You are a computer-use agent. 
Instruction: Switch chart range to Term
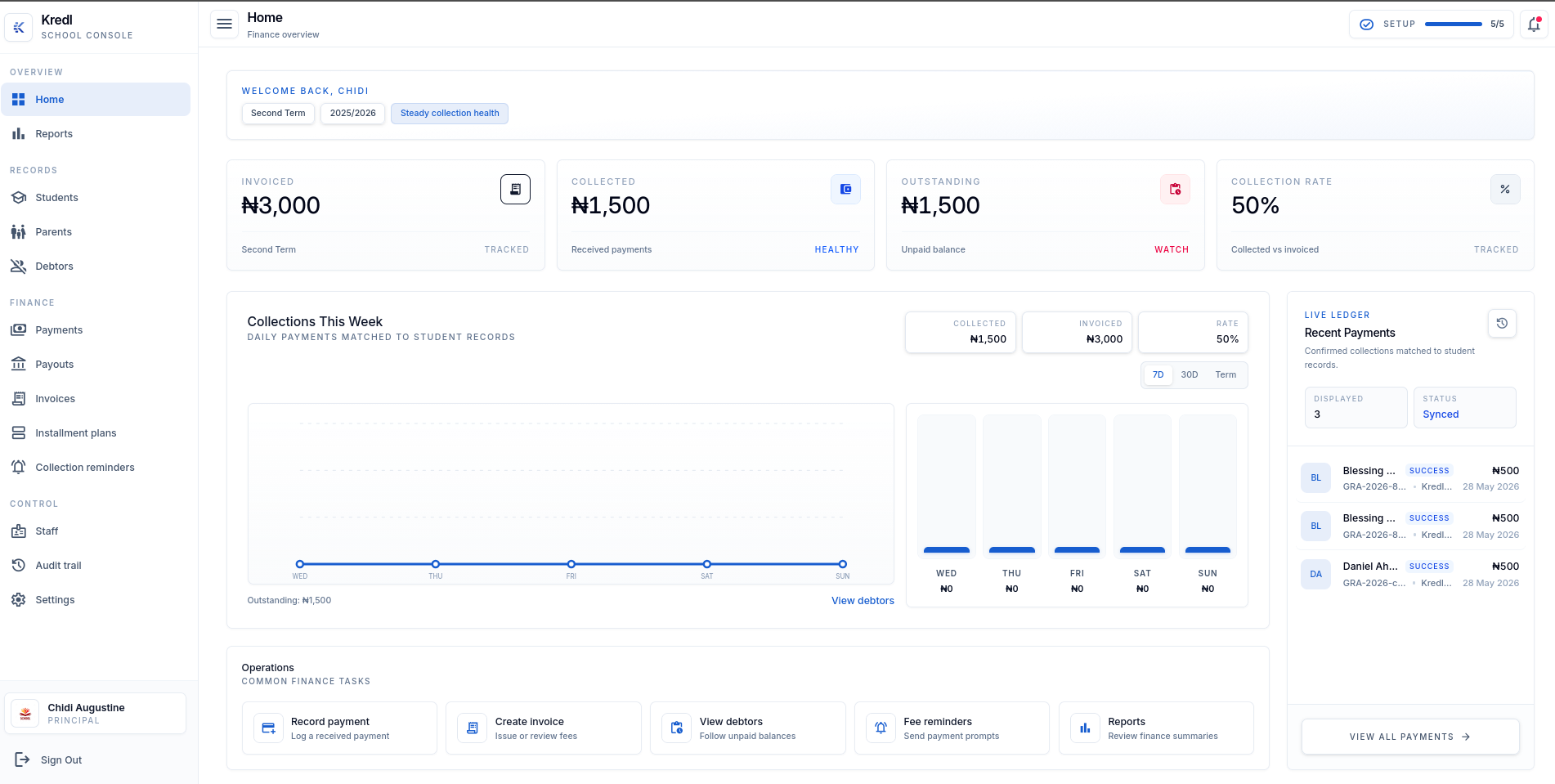(1226, 375)
